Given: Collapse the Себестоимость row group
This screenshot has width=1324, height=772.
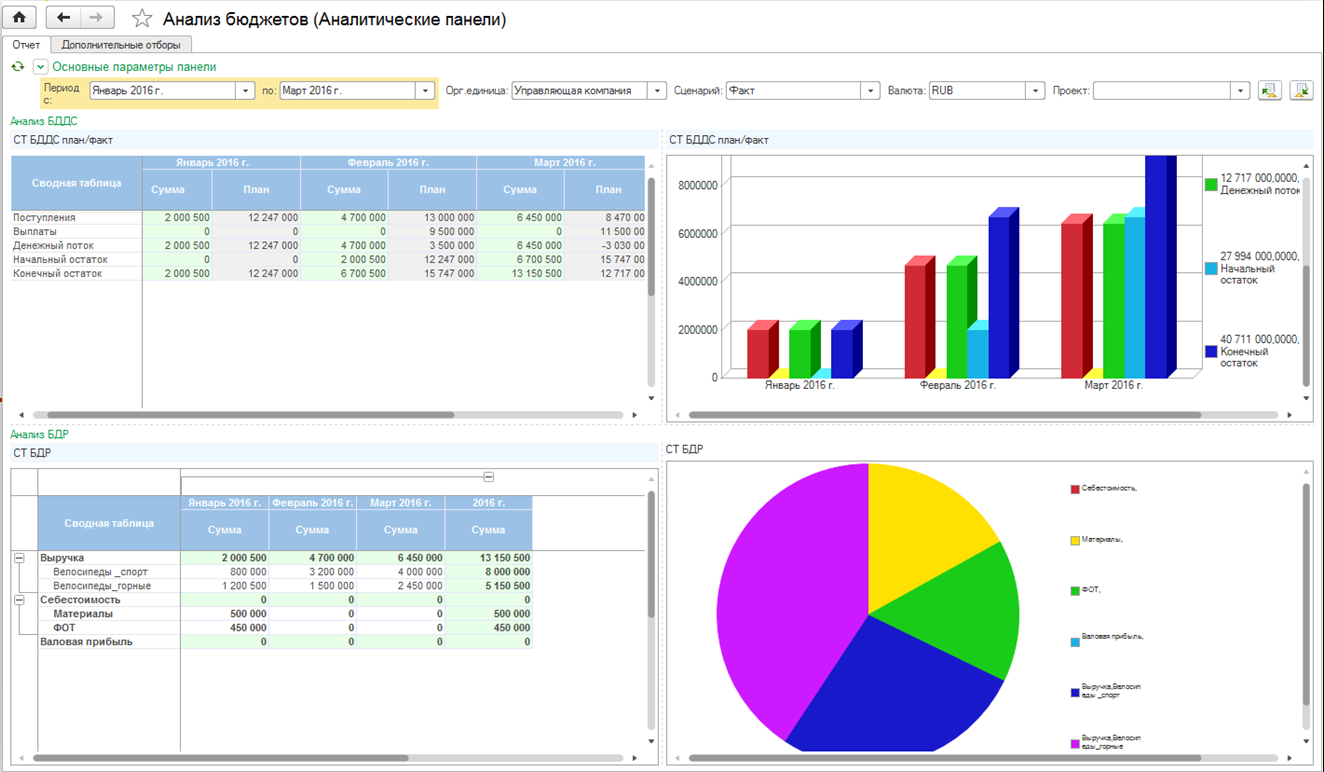Looking at the screenshot, I should pyautogui.click(x=19, y=600).
